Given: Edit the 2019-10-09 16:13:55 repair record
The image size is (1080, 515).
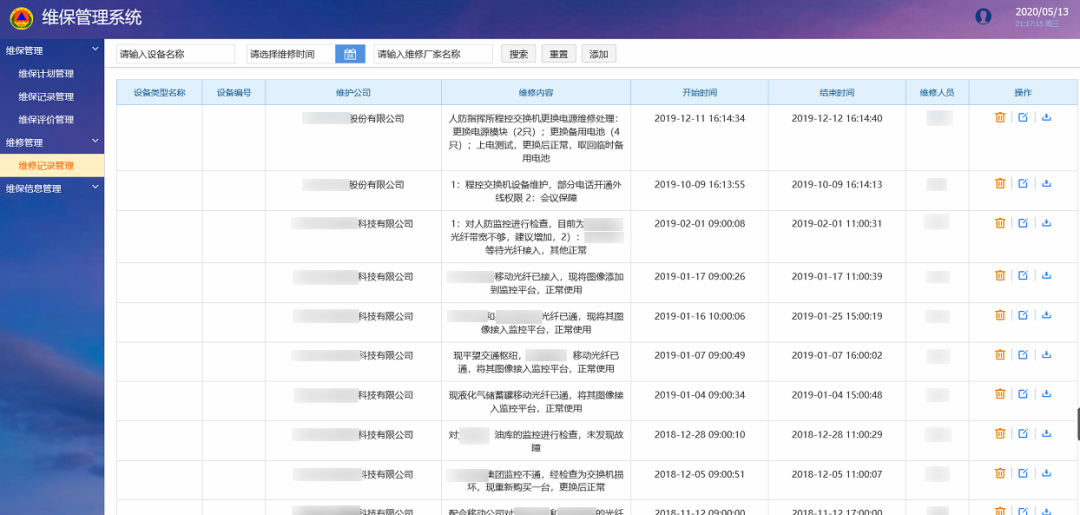Looking at the screenshot, I should pyautogui.click(x=1023, y=184).
